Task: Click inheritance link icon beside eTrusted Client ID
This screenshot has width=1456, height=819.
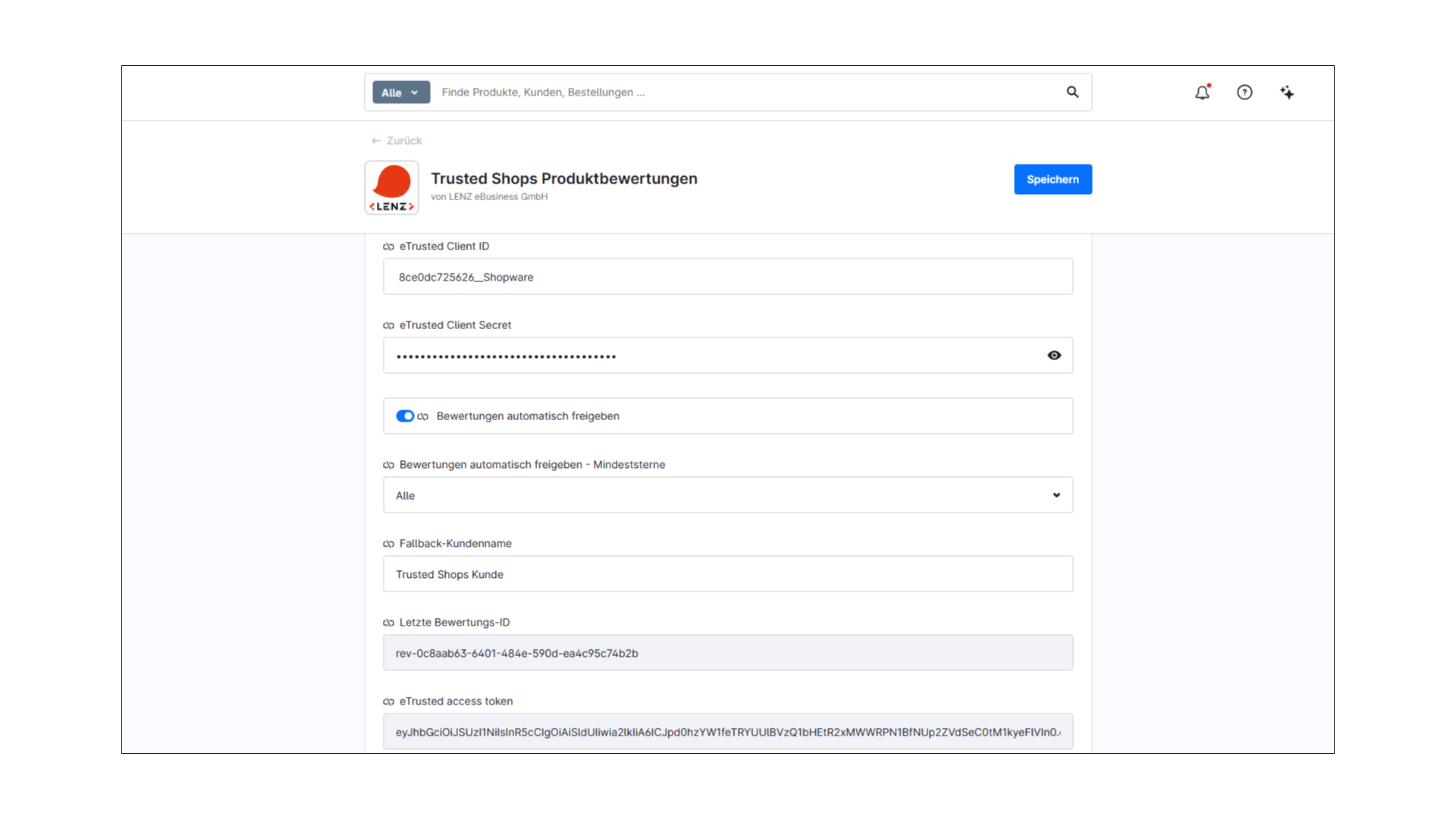Action: pos(389,246)
